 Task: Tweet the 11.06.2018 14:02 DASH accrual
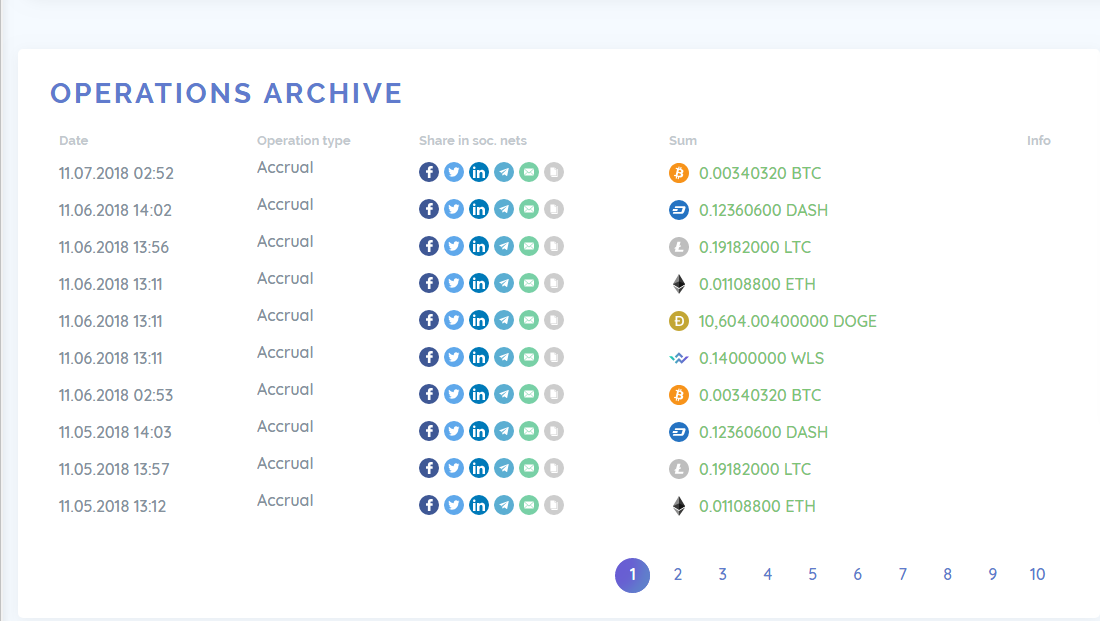click(454, 209)
